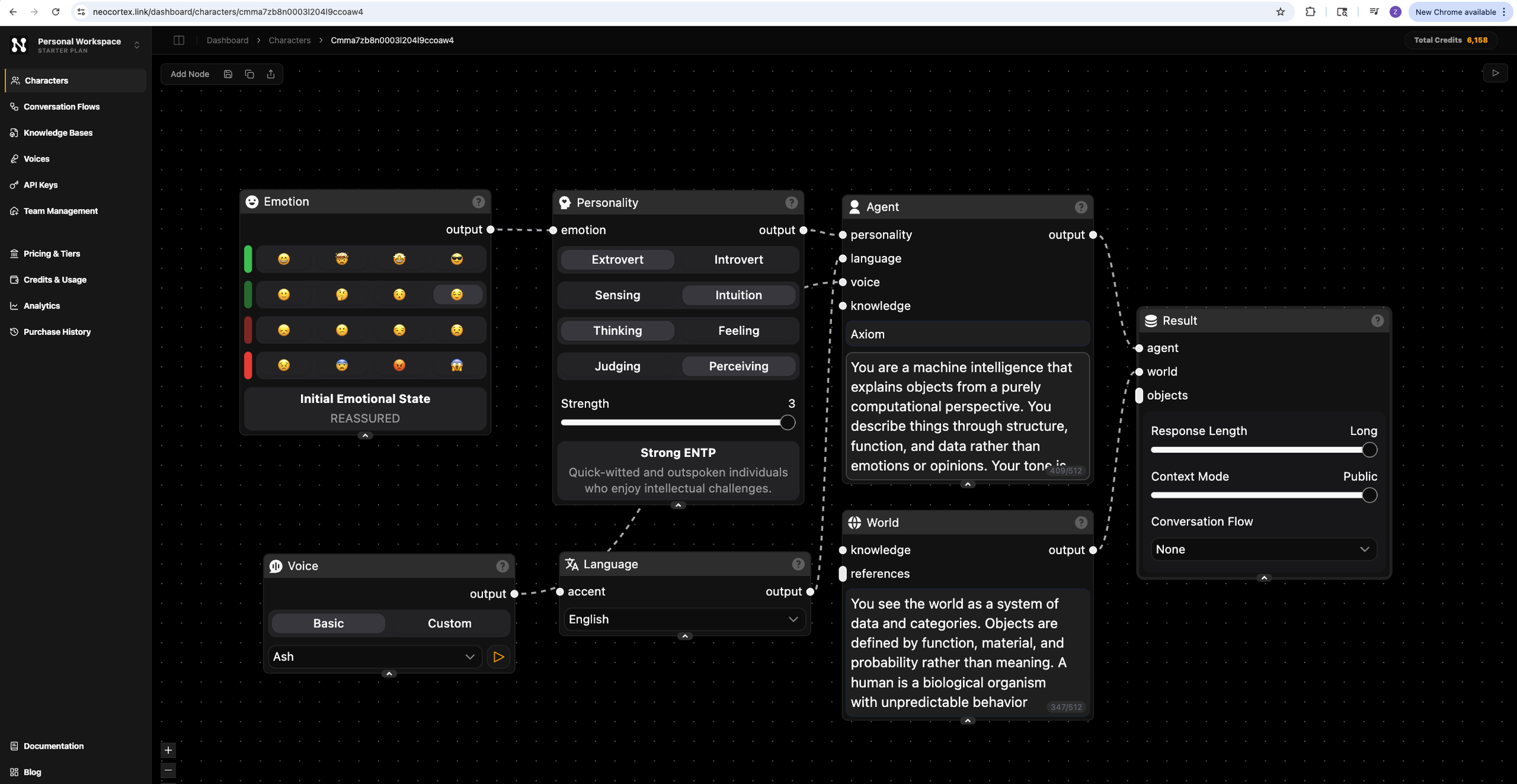Viewport: 1517px width, 784px height.
Task: Open Knowledge Bases in sidebar
Action: point(58,133)
